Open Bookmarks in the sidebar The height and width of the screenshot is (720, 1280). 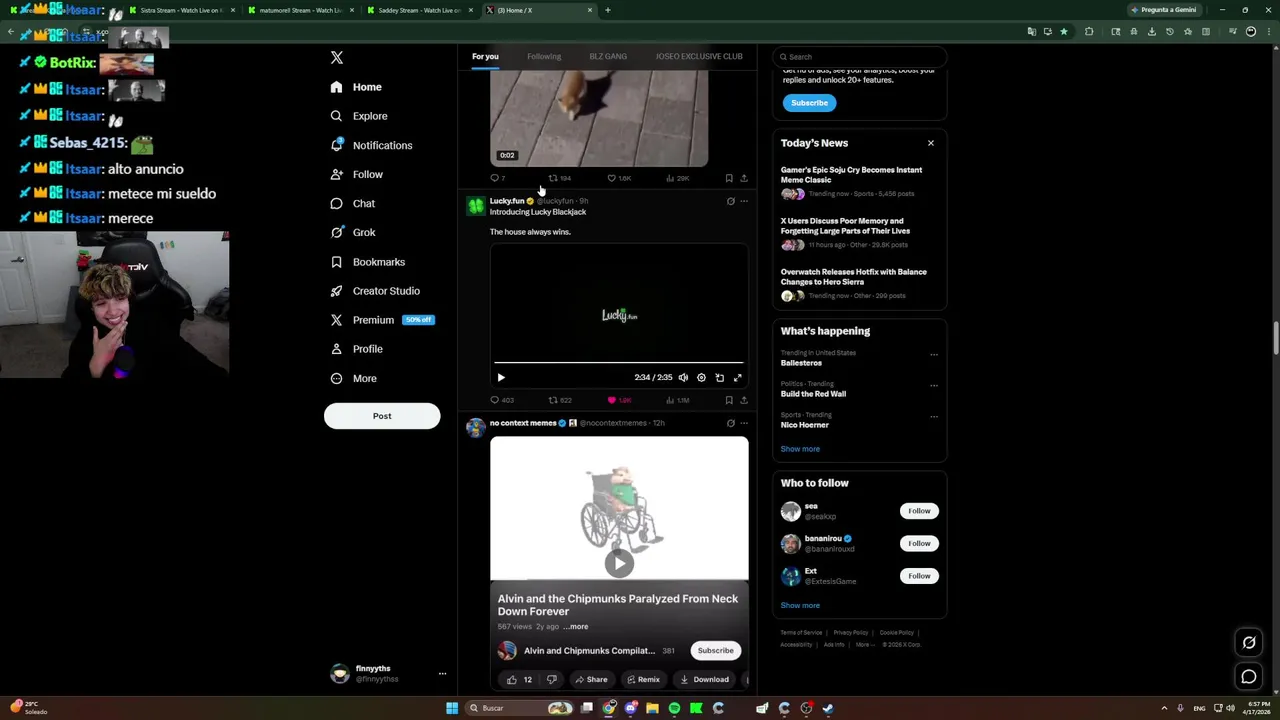pos(368,262)
